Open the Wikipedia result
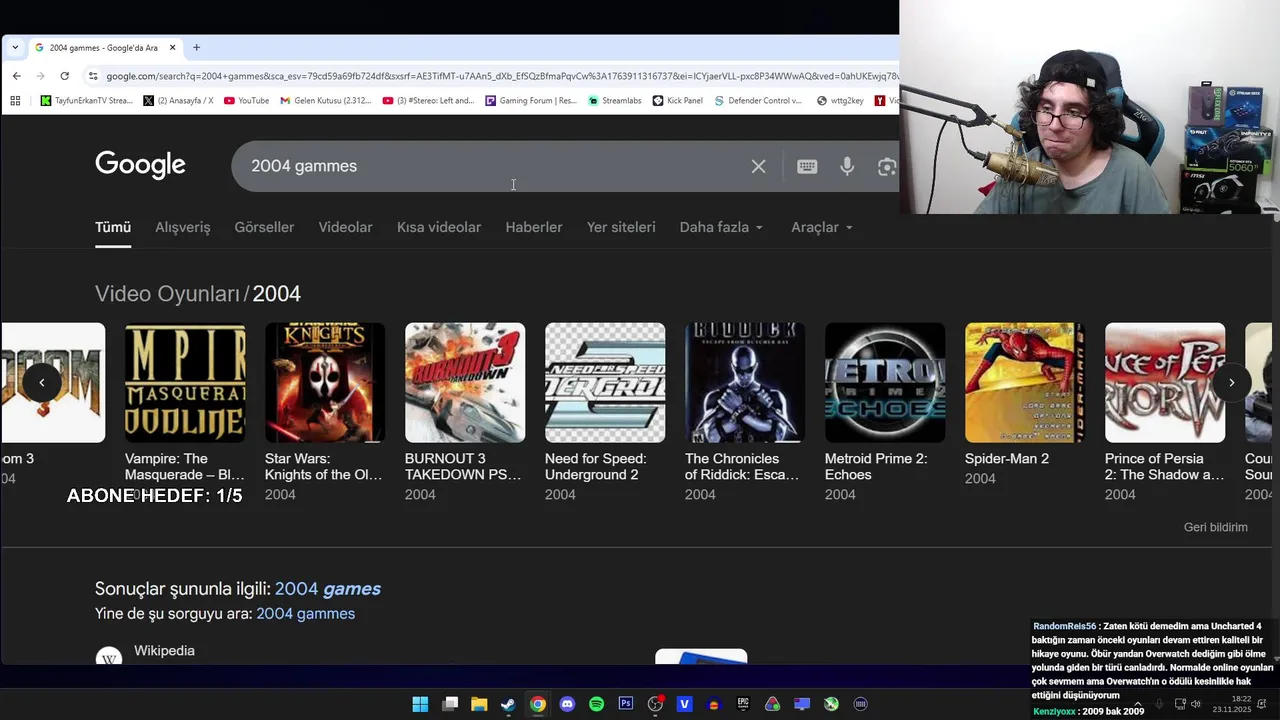Screen dimensions: 1280x720 [164, 651]
